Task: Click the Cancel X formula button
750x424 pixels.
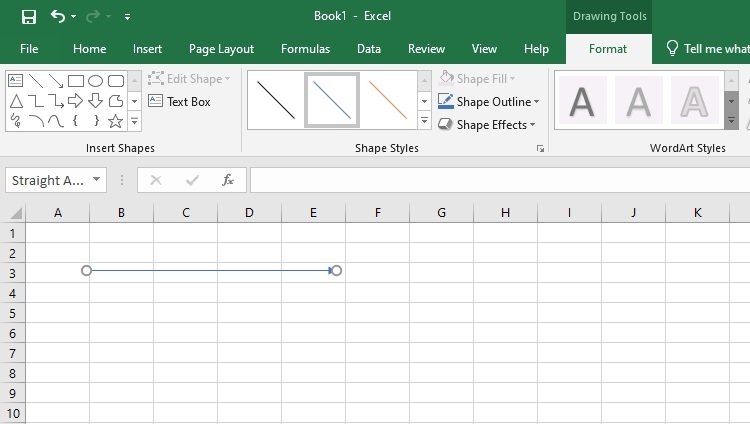Action: (156, 180)
